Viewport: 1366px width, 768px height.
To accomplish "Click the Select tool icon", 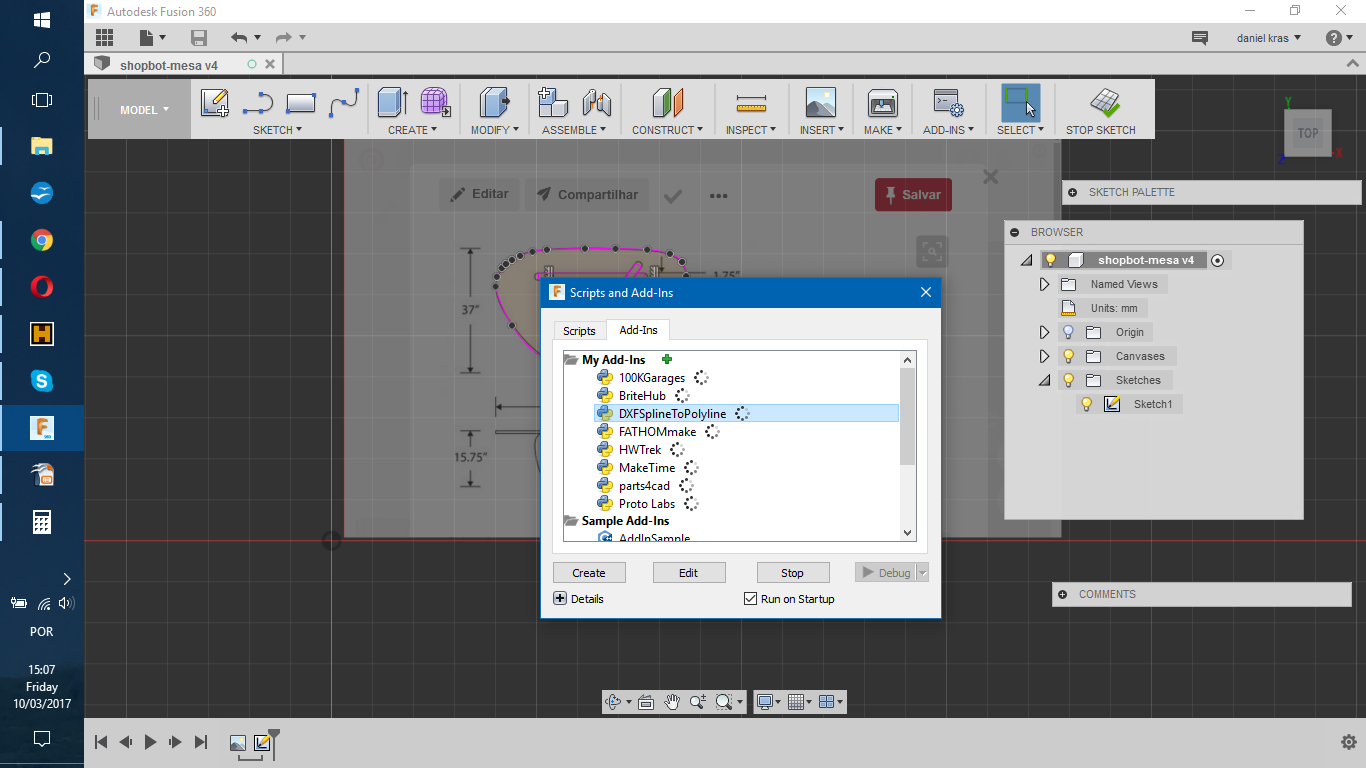I will [x=1020, y=102].
